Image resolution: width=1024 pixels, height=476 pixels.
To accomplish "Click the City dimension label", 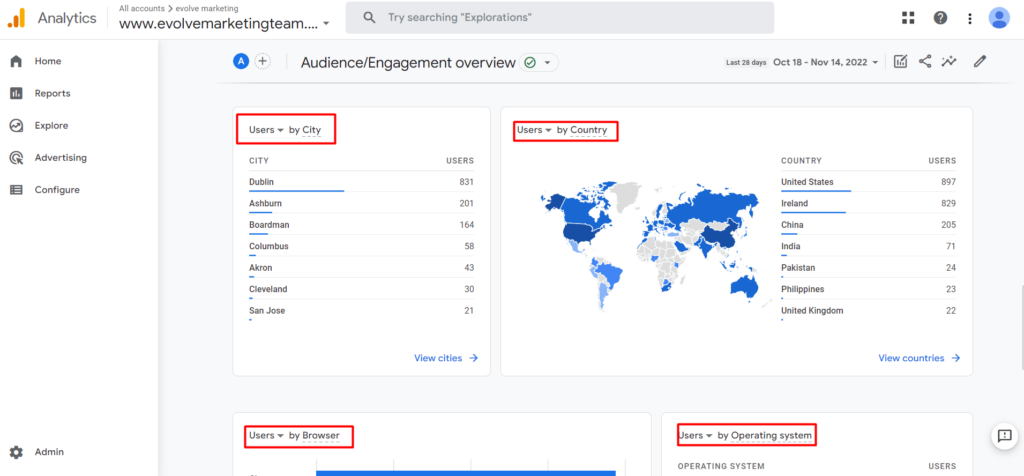I will 312,130.
